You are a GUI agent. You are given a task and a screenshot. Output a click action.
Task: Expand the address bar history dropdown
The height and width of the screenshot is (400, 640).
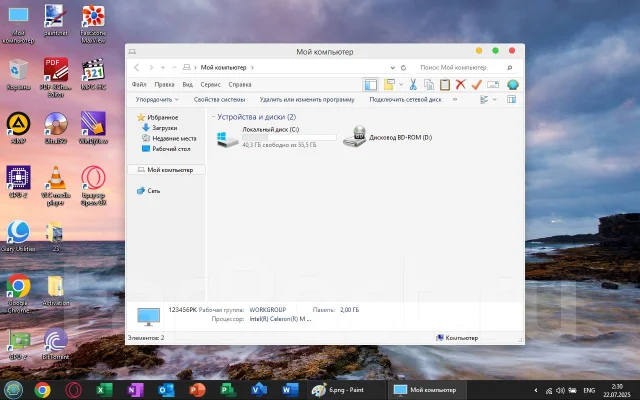click(x=392, y=68)
